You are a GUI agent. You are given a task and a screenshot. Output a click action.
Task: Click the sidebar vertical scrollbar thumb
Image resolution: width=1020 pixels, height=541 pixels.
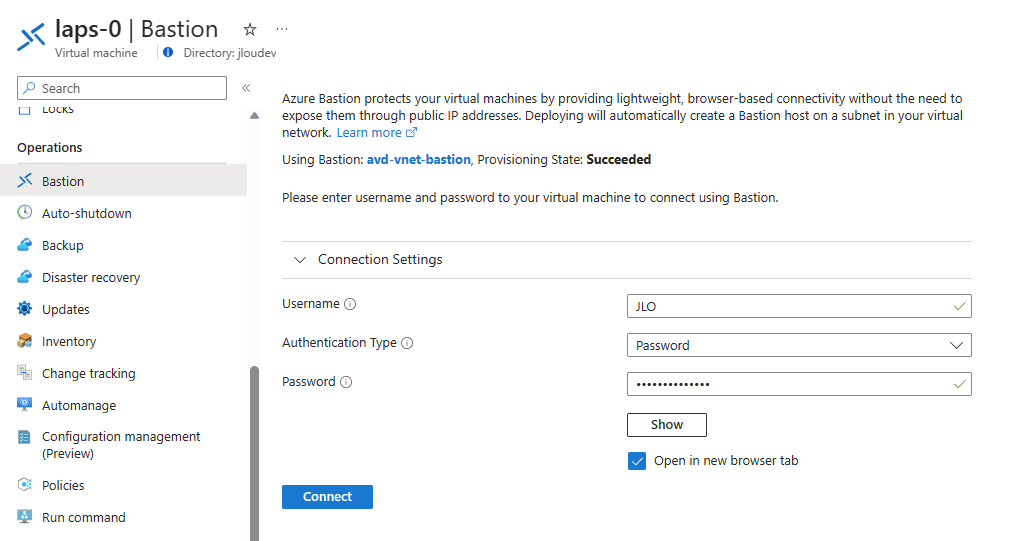pos(254,453)
